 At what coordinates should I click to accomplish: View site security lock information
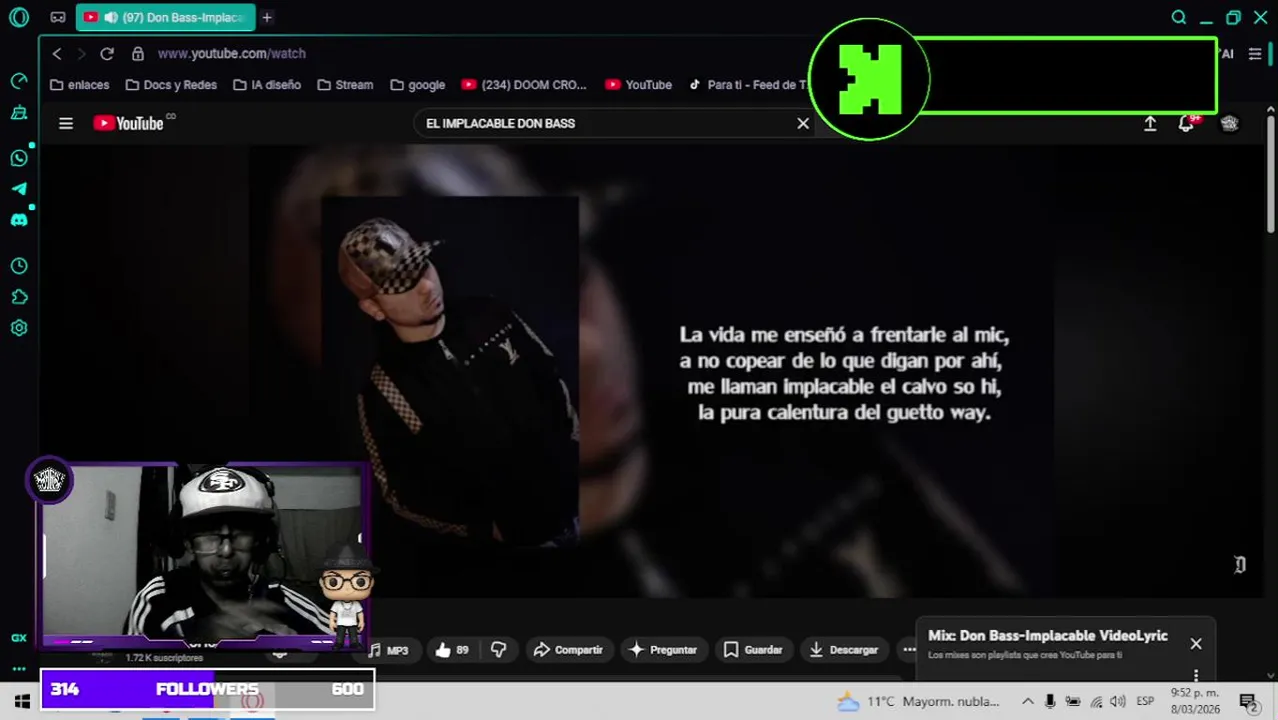click(138, 54)
